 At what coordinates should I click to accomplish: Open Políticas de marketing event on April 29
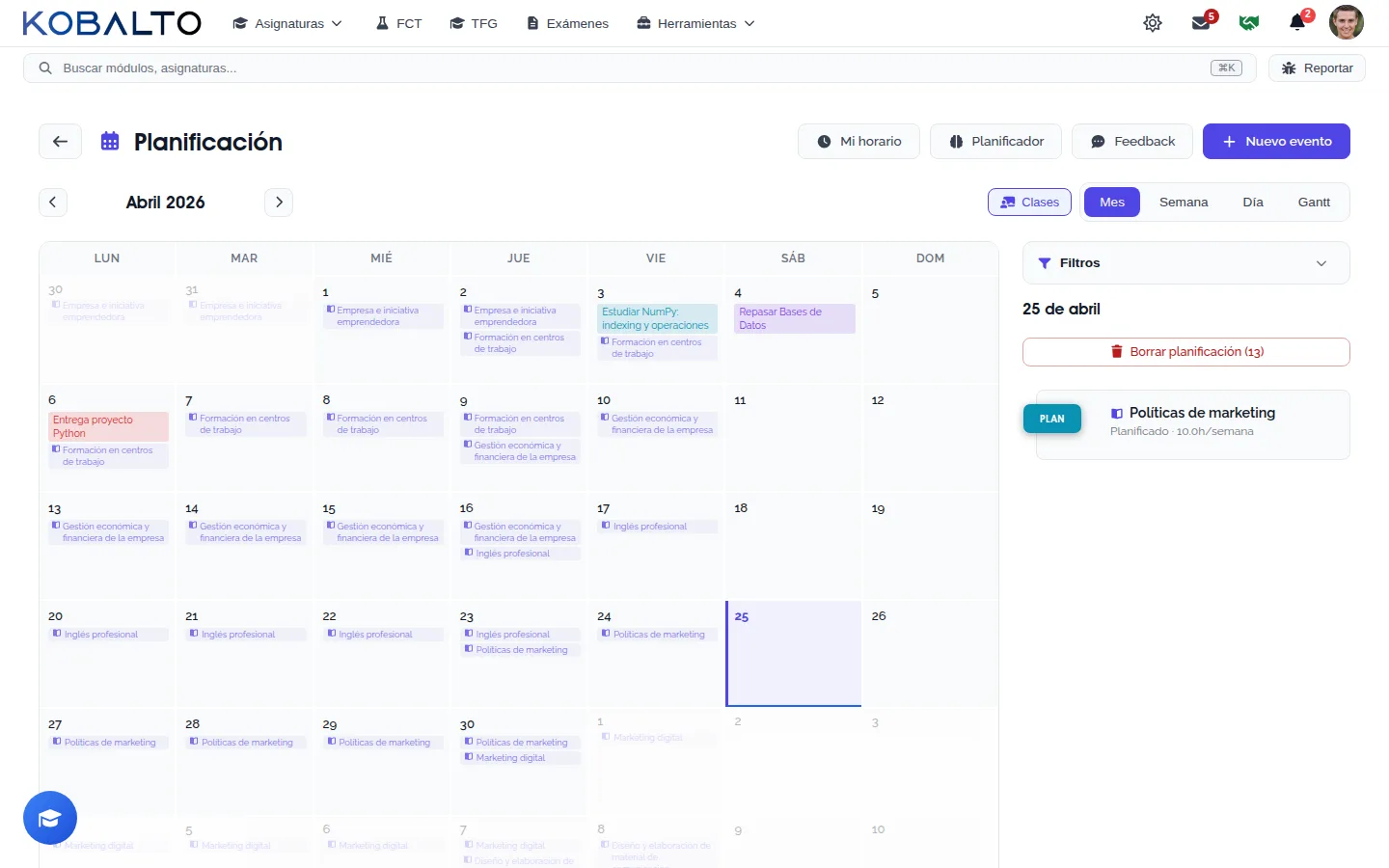[x=383, y=743]
